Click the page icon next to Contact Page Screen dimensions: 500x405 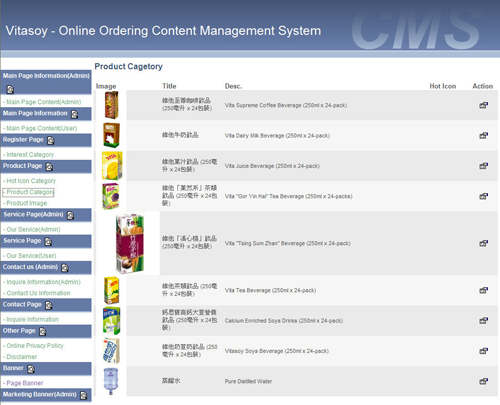tap(49, 305)
